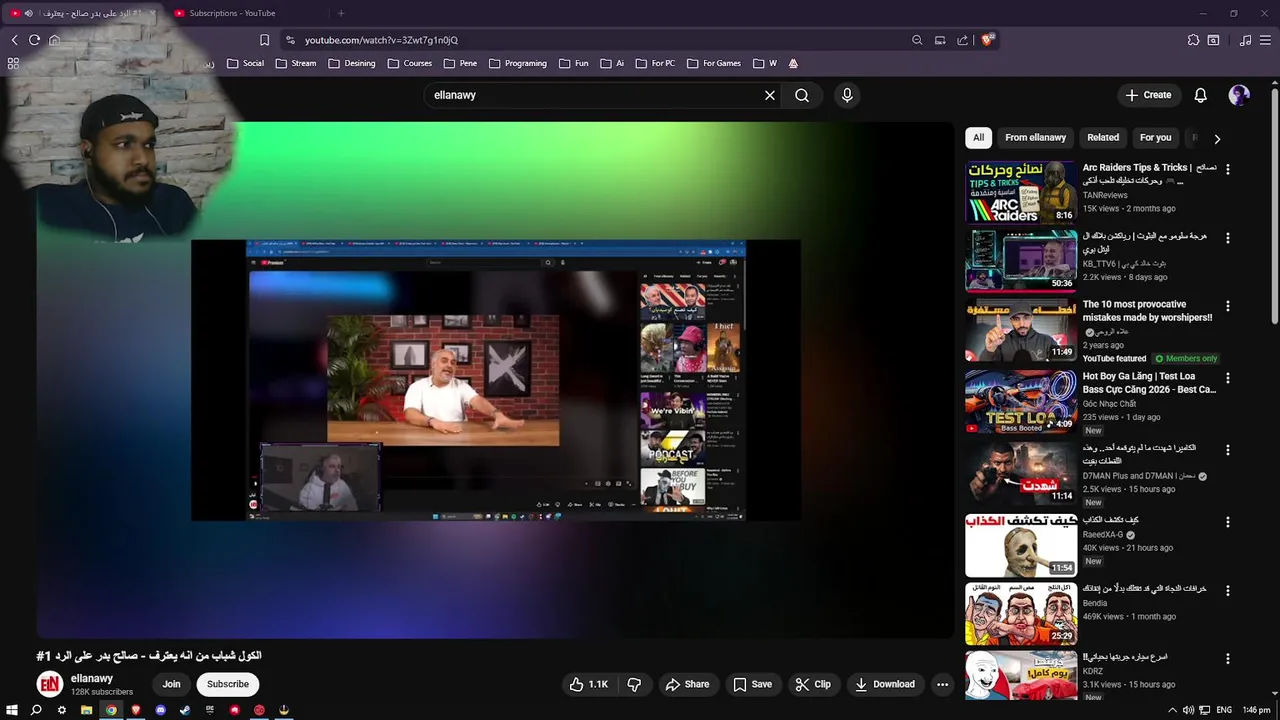Viewport: 1280px width, 720px height.
Task: Click the YouTube search magnifier button
Action: click(x=802, y=95)
